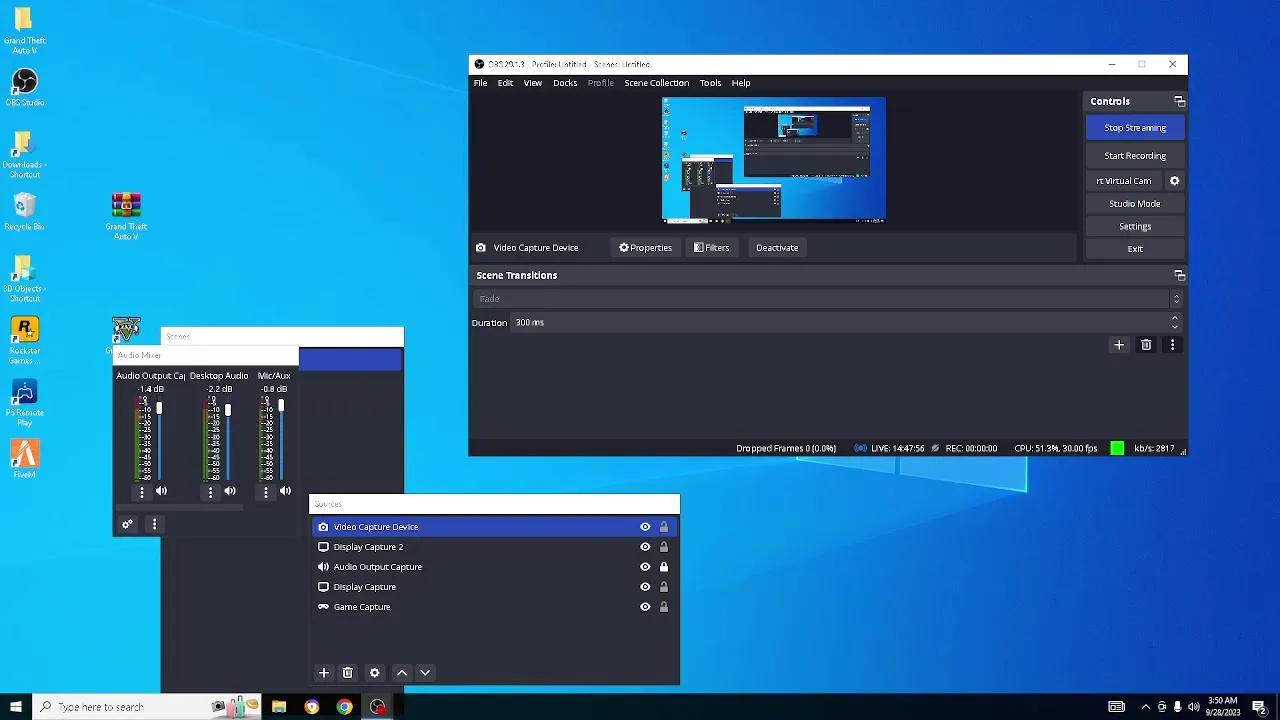1280x720 pixels.
Task: Delete transition with trash icon
Action: point(1146,345)
